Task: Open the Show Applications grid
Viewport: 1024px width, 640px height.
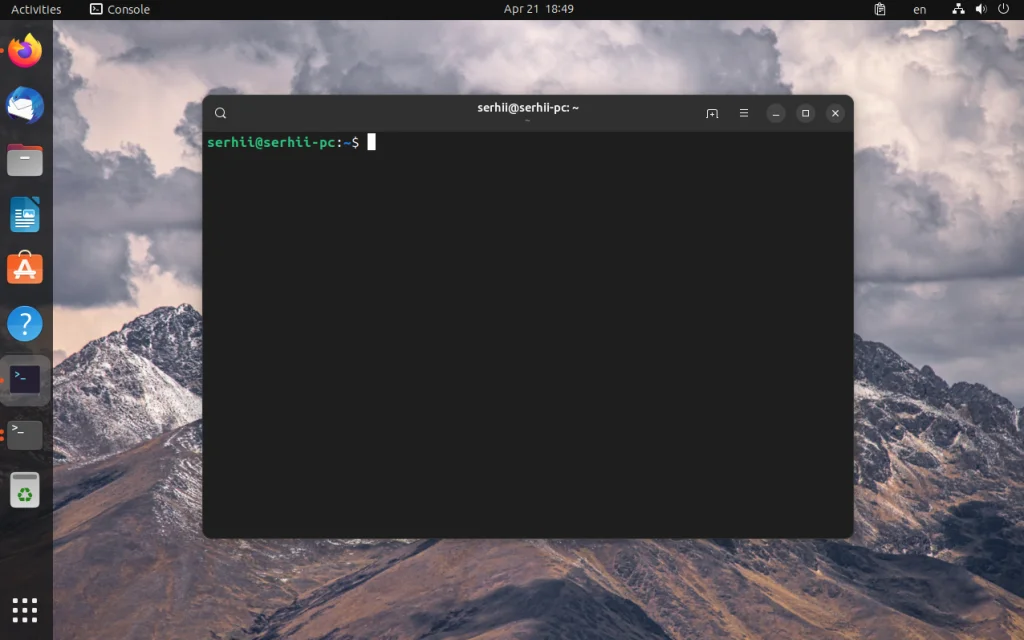Action: click(x=24, y=609)
